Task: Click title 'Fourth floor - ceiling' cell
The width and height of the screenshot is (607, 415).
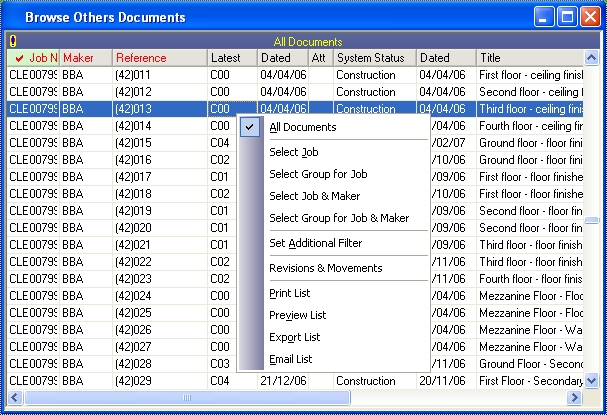Action: (531, 126)
